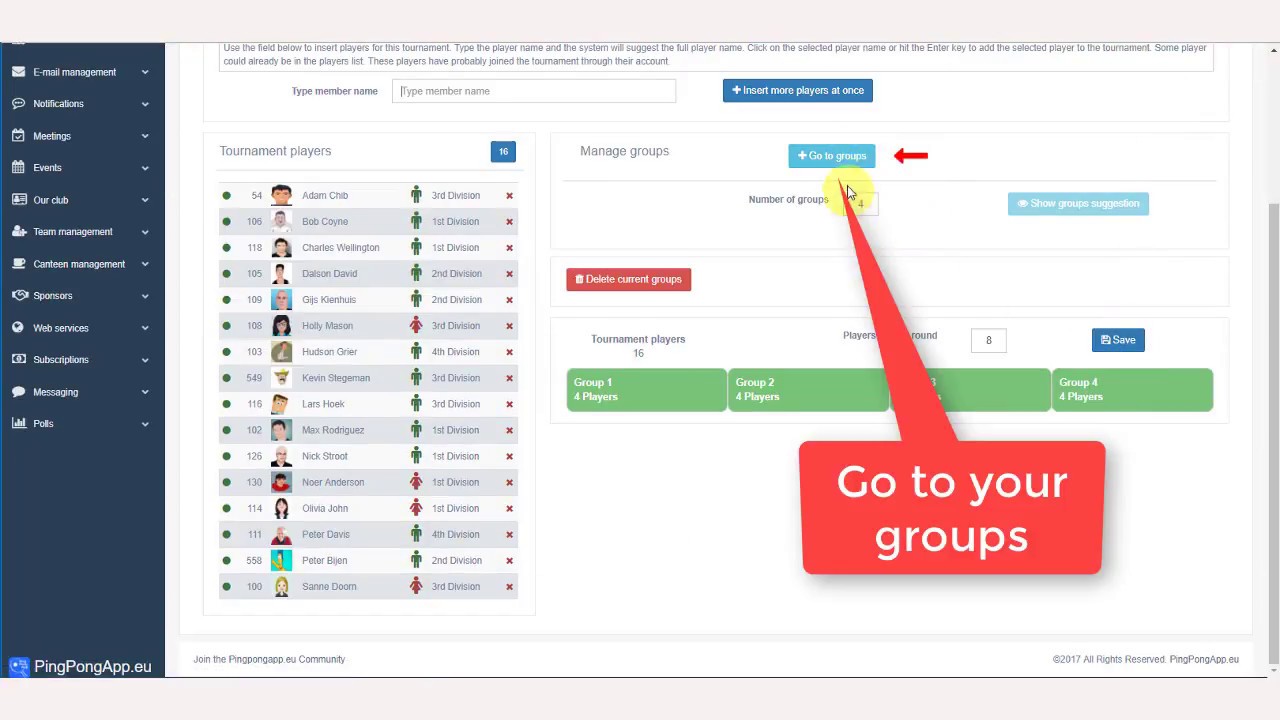Expand Meetings menu chevron

[145, 136]
